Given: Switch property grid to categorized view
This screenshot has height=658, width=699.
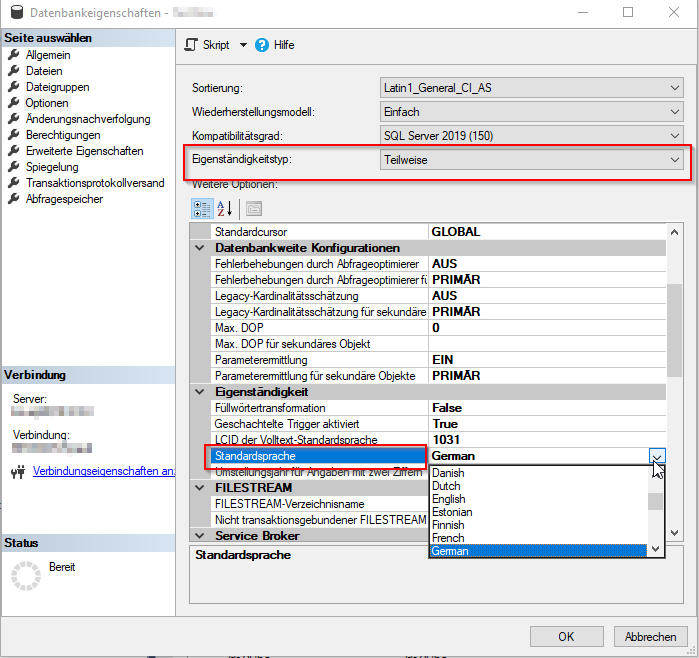Looking at the screenshot, I should [201, 208].
